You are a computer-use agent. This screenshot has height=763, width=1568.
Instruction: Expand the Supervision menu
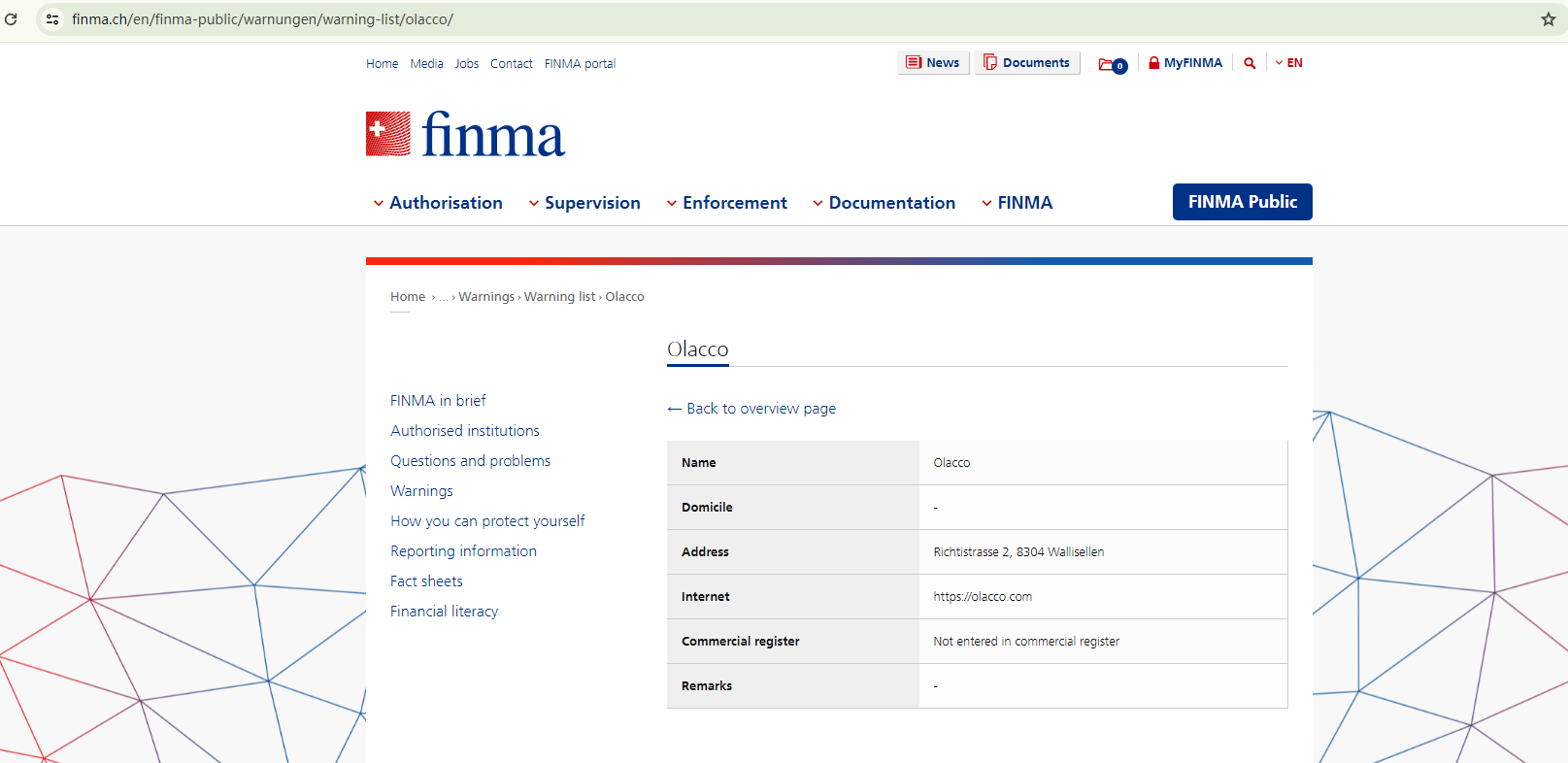coord(584,203)
